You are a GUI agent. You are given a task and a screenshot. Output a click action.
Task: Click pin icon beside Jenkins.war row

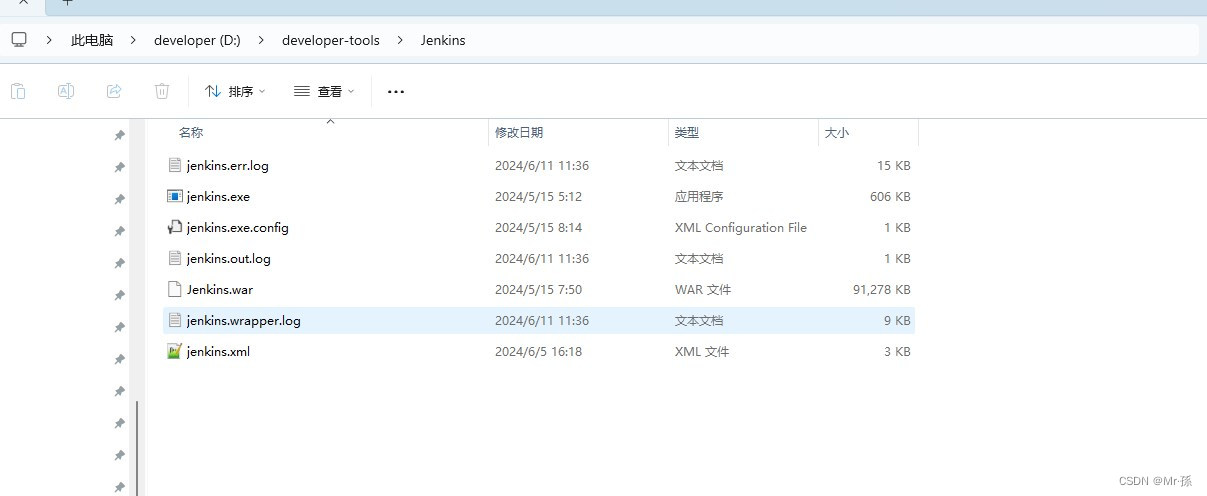(x=119, y=295)
